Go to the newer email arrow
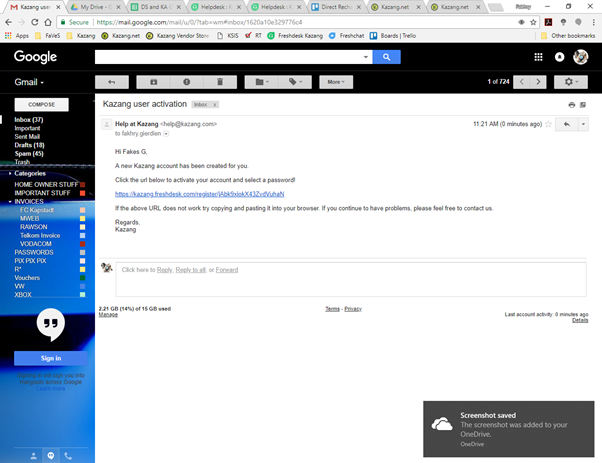The width and height of the screenshot is (602, 463). 522,82
